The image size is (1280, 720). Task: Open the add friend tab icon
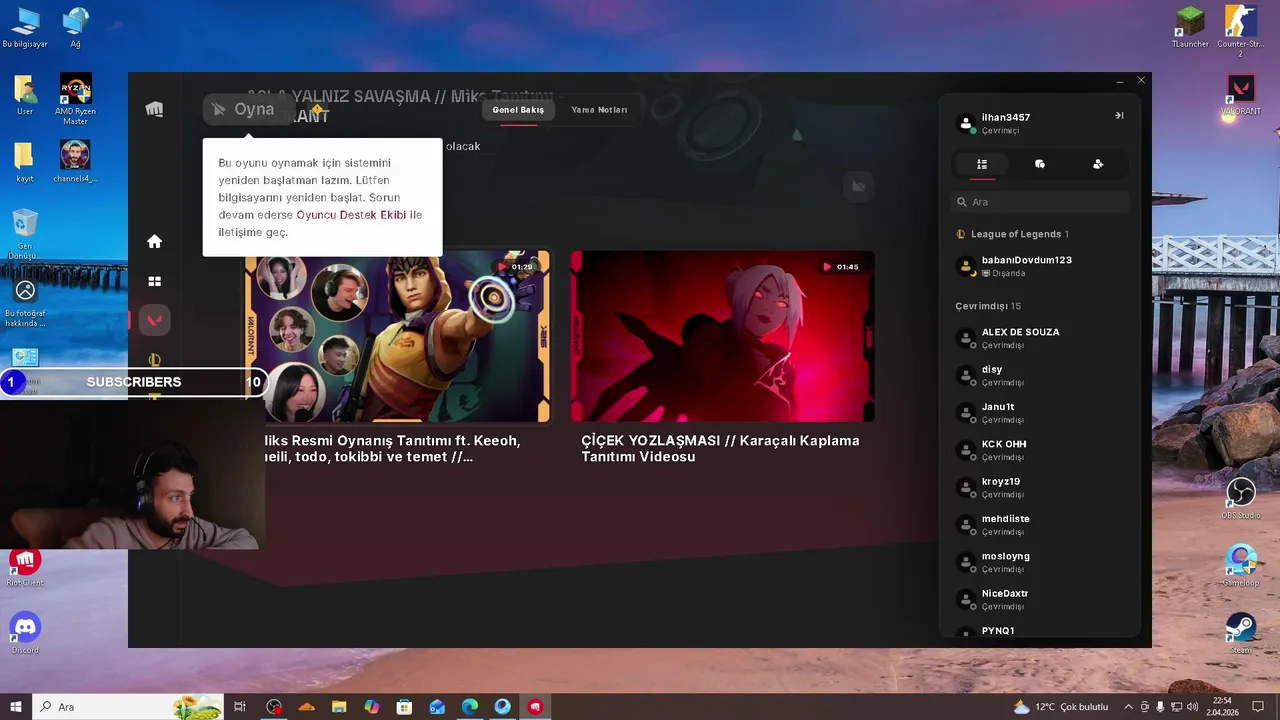[x=1098, y=164]
